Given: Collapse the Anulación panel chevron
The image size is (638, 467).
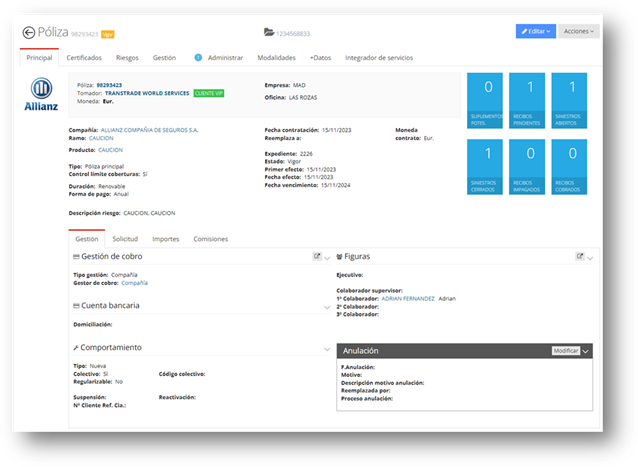Looking at the screenshot, I should tap(586, 351).
